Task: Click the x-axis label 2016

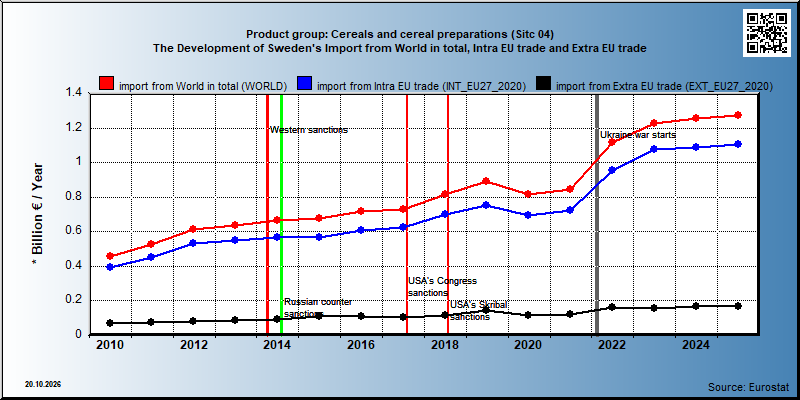Action: 361,345
